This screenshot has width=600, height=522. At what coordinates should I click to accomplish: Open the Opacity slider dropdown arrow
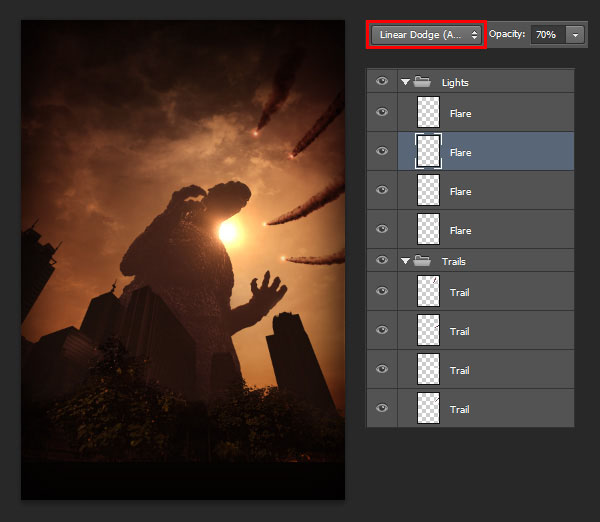click(x=575, y=35)
